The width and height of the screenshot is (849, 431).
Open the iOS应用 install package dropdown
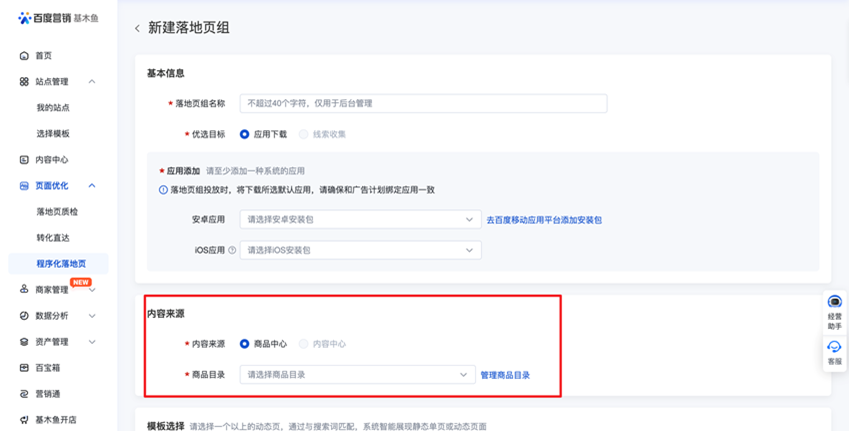coord(360,250)
